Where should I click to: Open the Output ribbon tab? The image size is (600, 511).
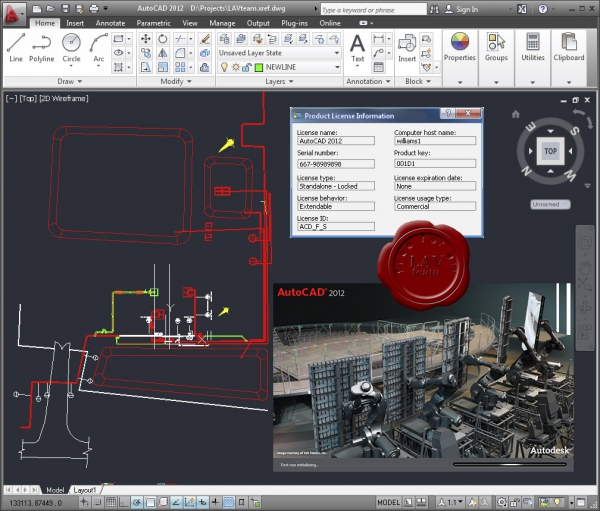[258, 23]
